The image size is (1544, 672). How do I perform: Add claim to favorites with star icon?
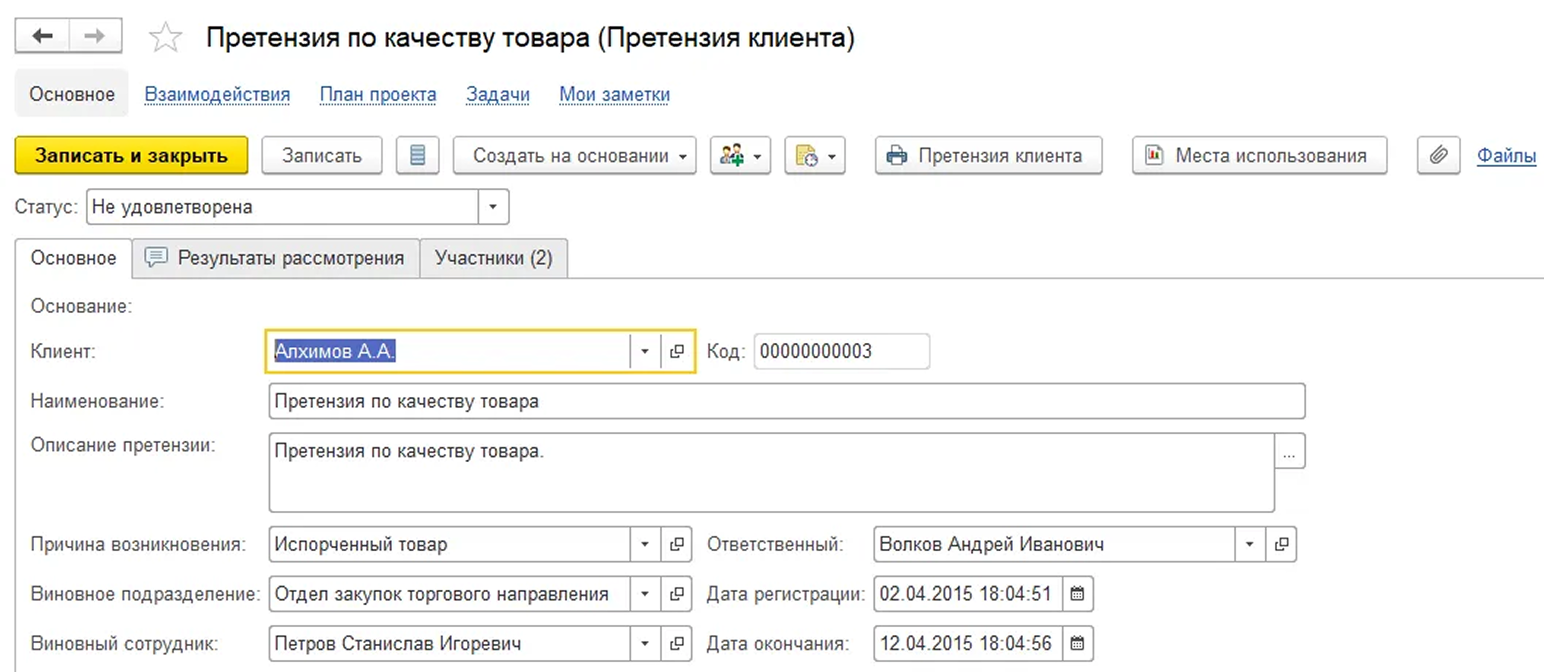click(165, 38)
